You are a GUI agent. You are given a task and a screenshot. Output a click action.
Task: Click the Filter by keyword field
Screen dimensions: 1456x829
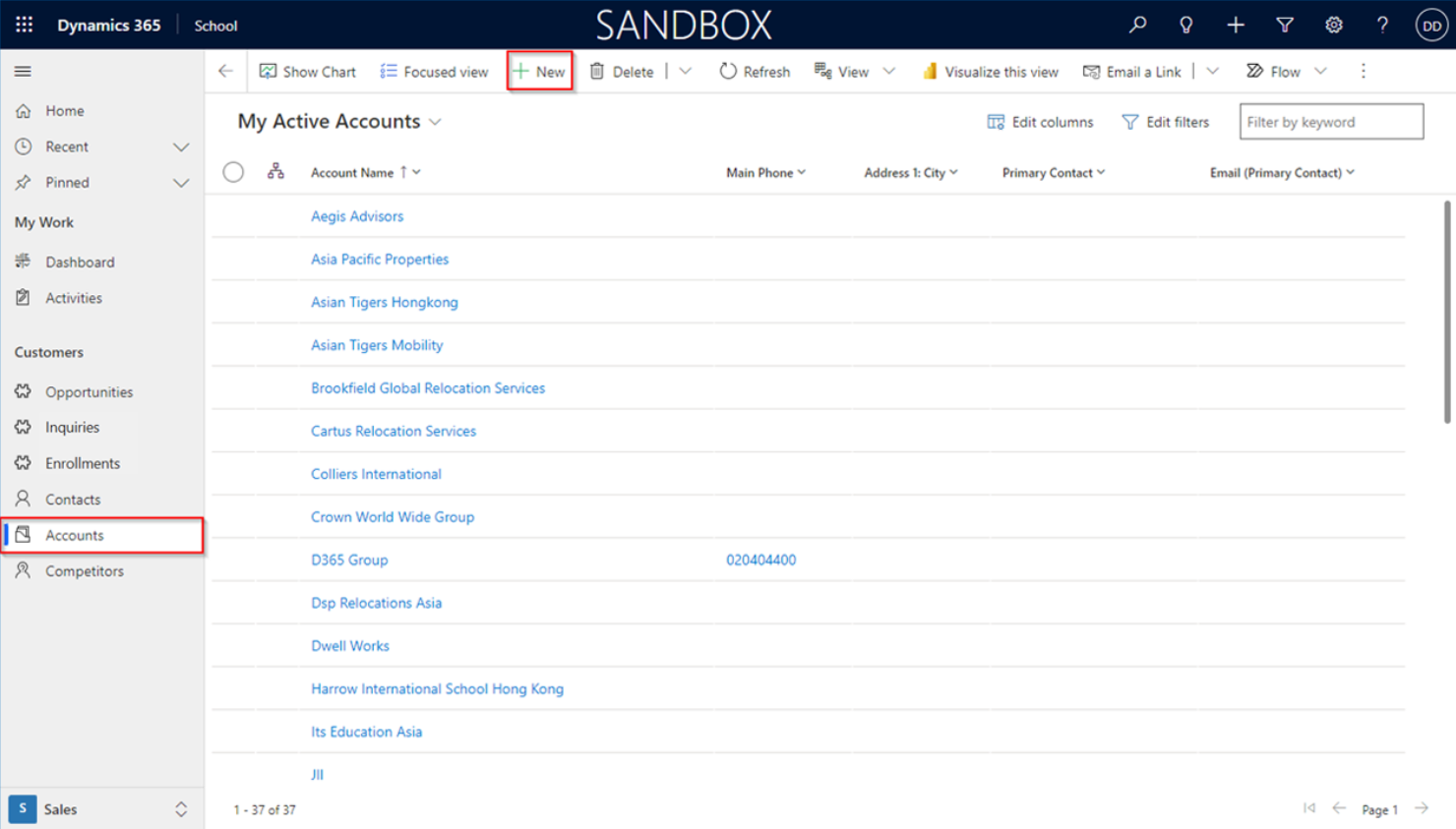pyautogui.click(x=1330, y=122)
